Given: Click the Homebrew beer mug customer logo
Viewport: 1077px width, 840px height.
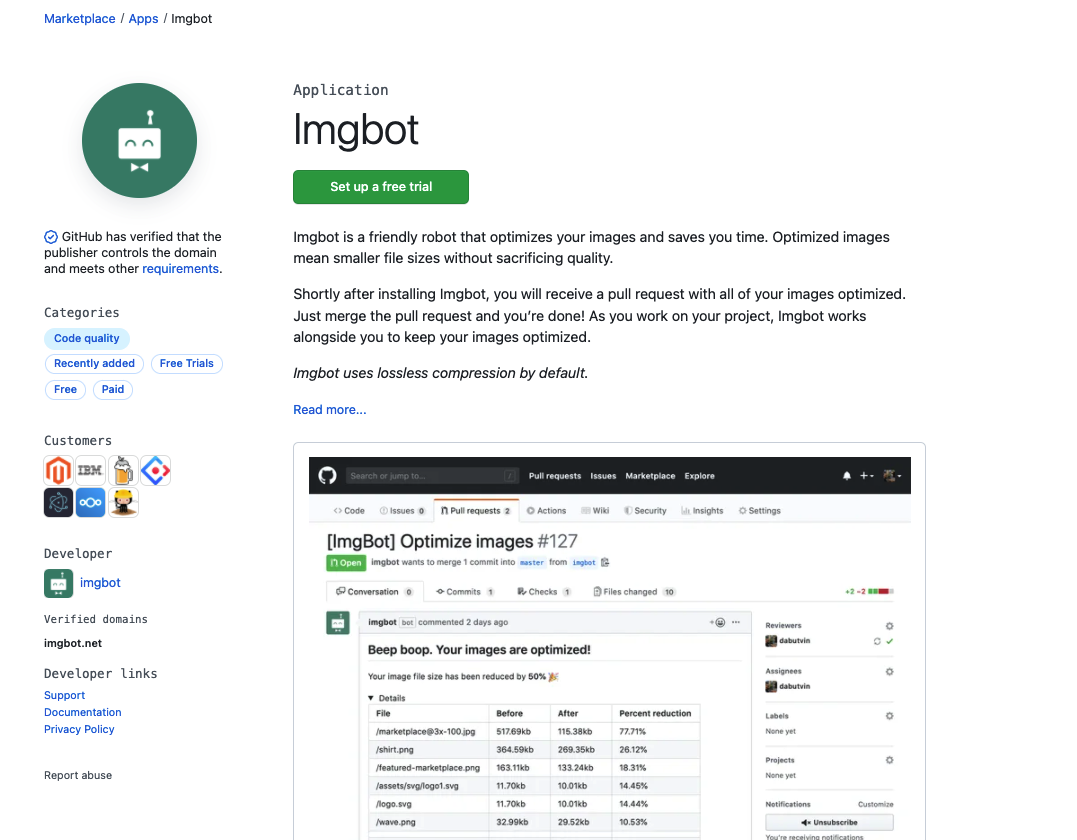Looking at the screenshot, I should point(122,470).
